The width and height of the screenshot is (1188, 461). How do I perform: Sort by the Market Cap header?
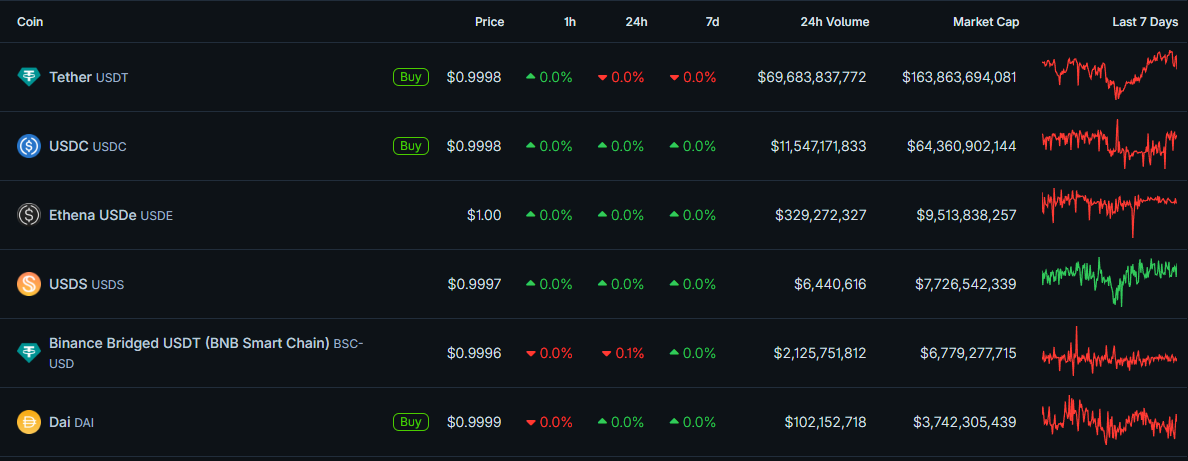(985, 22)
